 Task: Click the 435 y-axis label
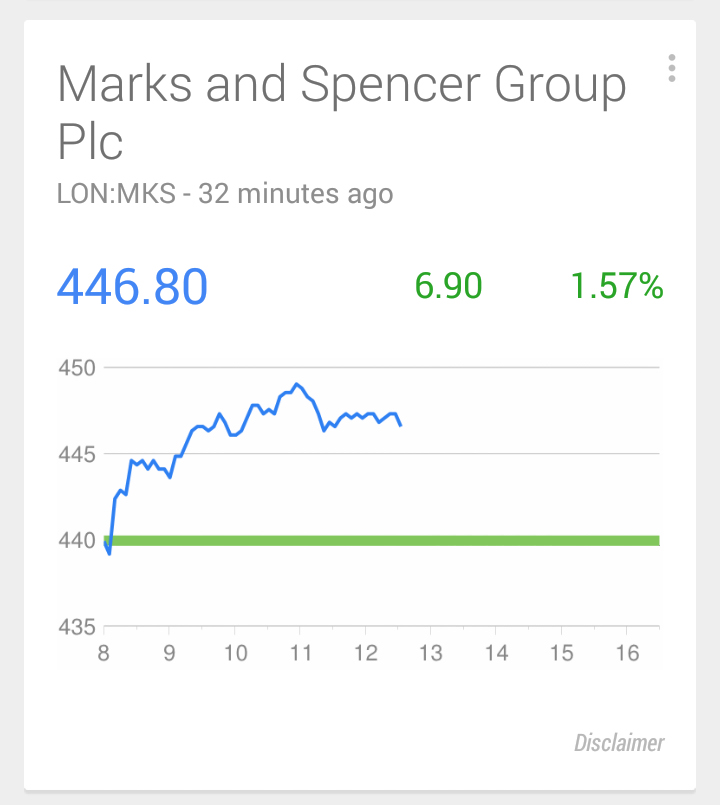(x=77, y=627)
